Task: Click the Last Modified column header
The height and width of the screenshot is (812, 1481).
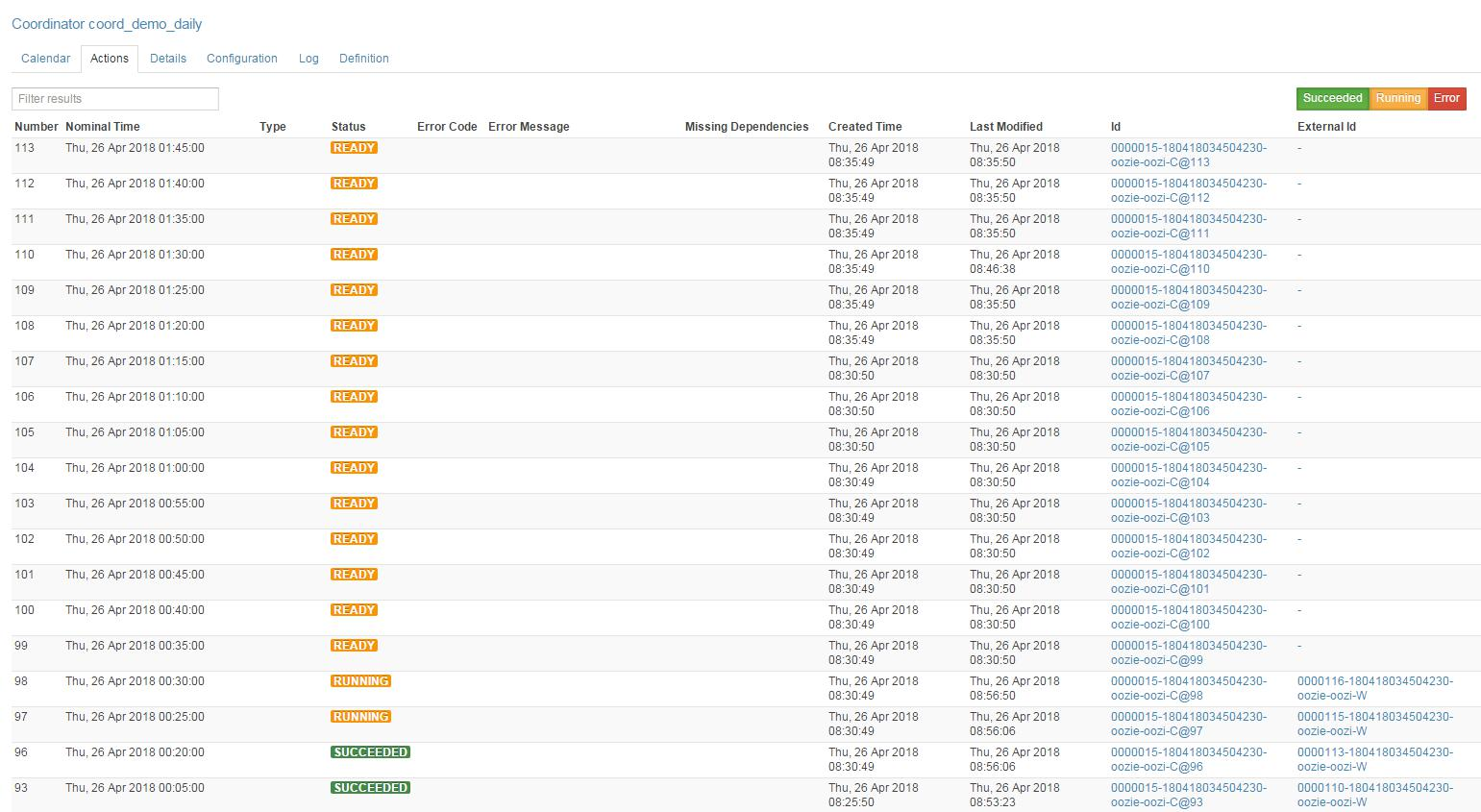Action: 1006,127
